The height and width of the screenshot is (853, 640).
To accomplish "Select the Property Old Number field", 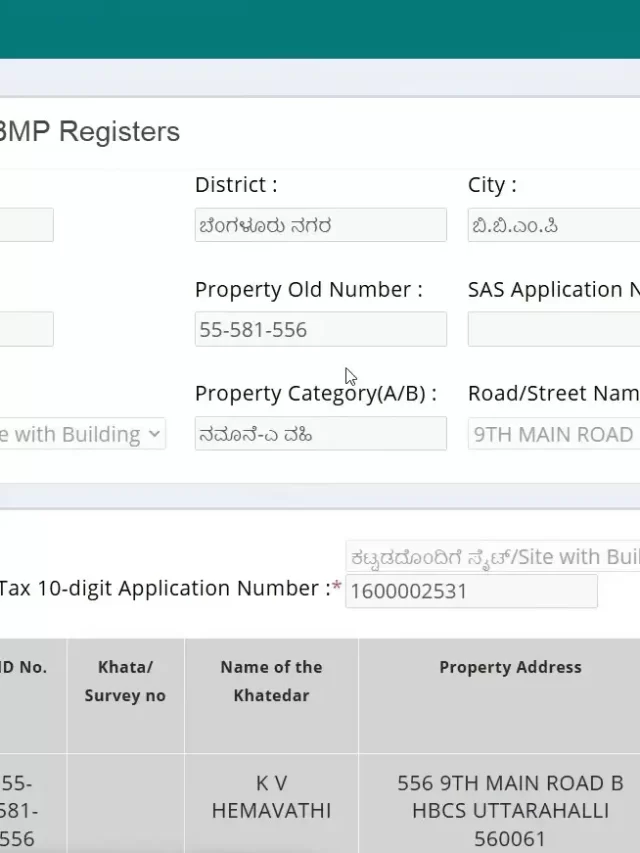I will tap(321, 329).
